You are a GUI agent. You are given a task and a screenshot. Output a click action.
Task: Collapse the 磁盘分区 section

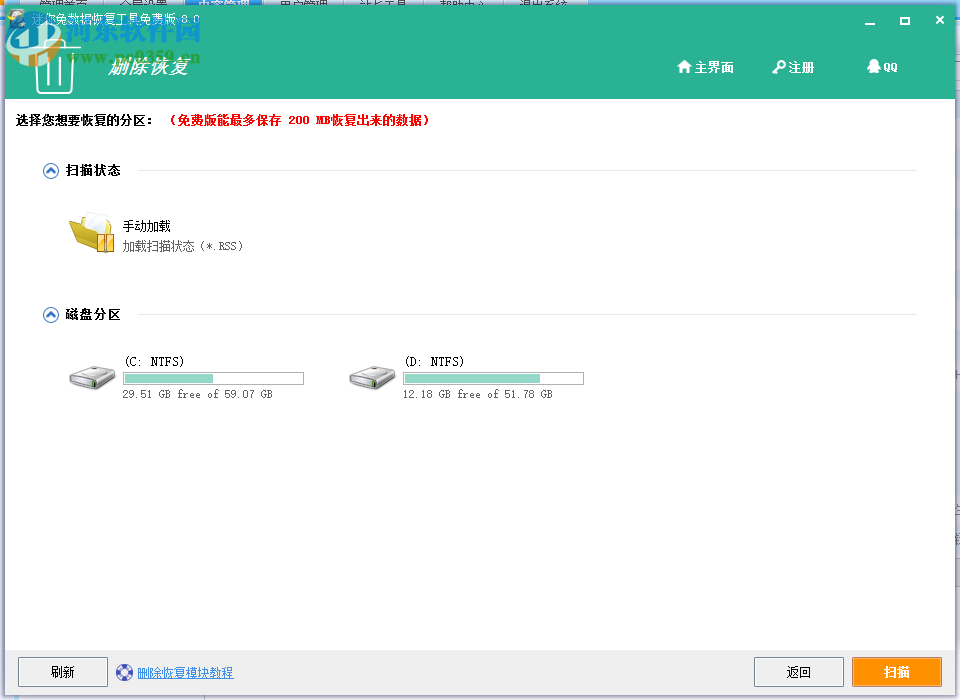pyautogui.click(x=50, y=314)
